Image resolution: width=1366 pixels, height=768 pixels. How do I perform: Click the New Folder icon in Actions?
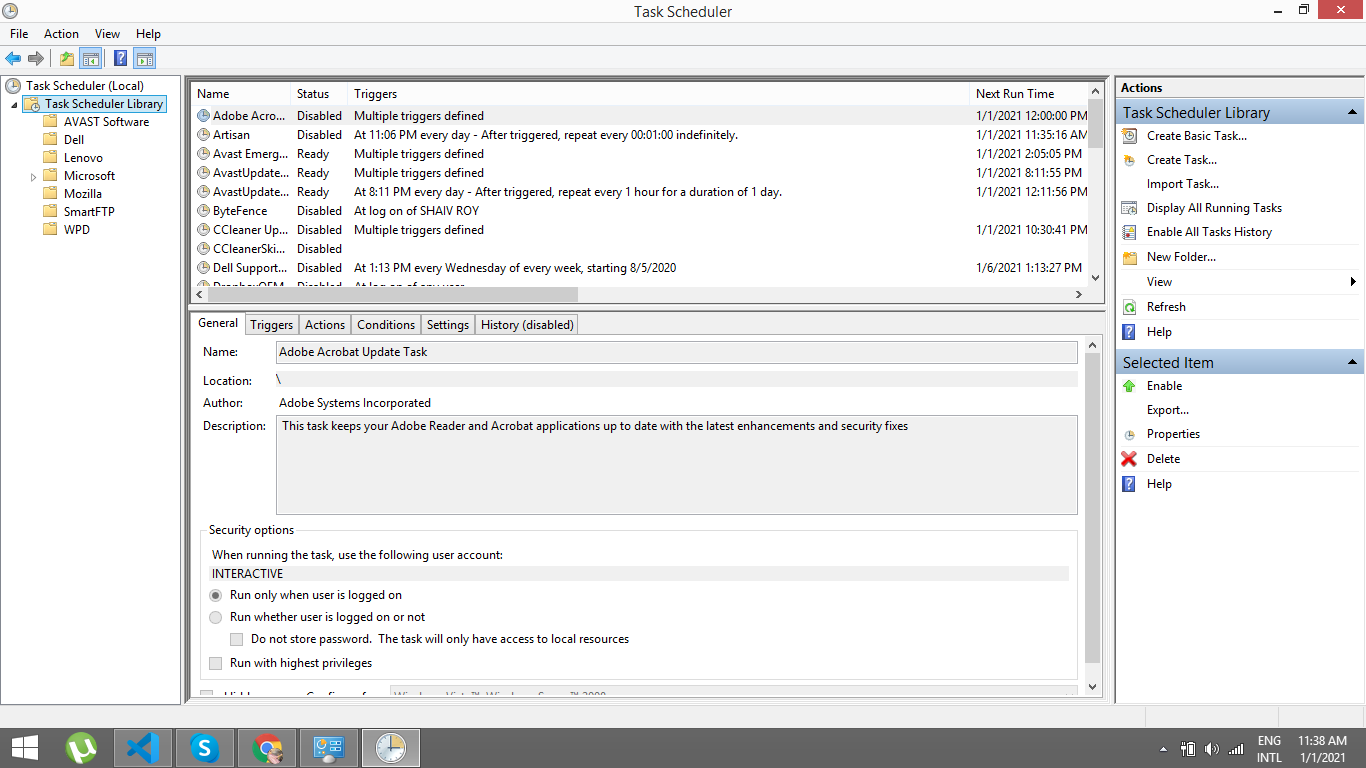pos(1130,257)
